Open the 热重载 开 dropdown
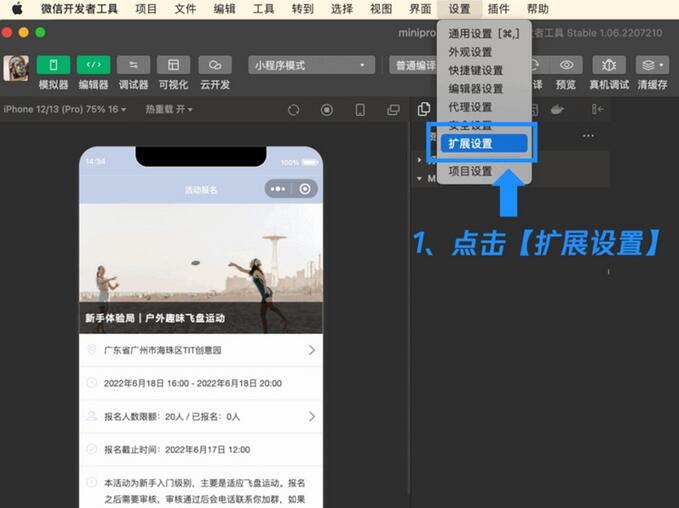The height and width of the screenshot is (508, 679). [x=169, y=109]
